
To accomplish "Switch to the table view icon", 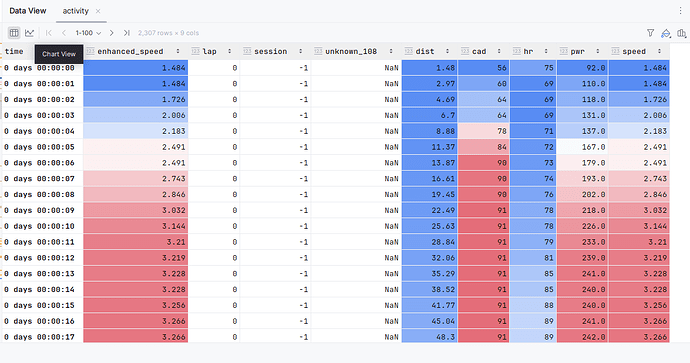I will (x=14, y=33).
